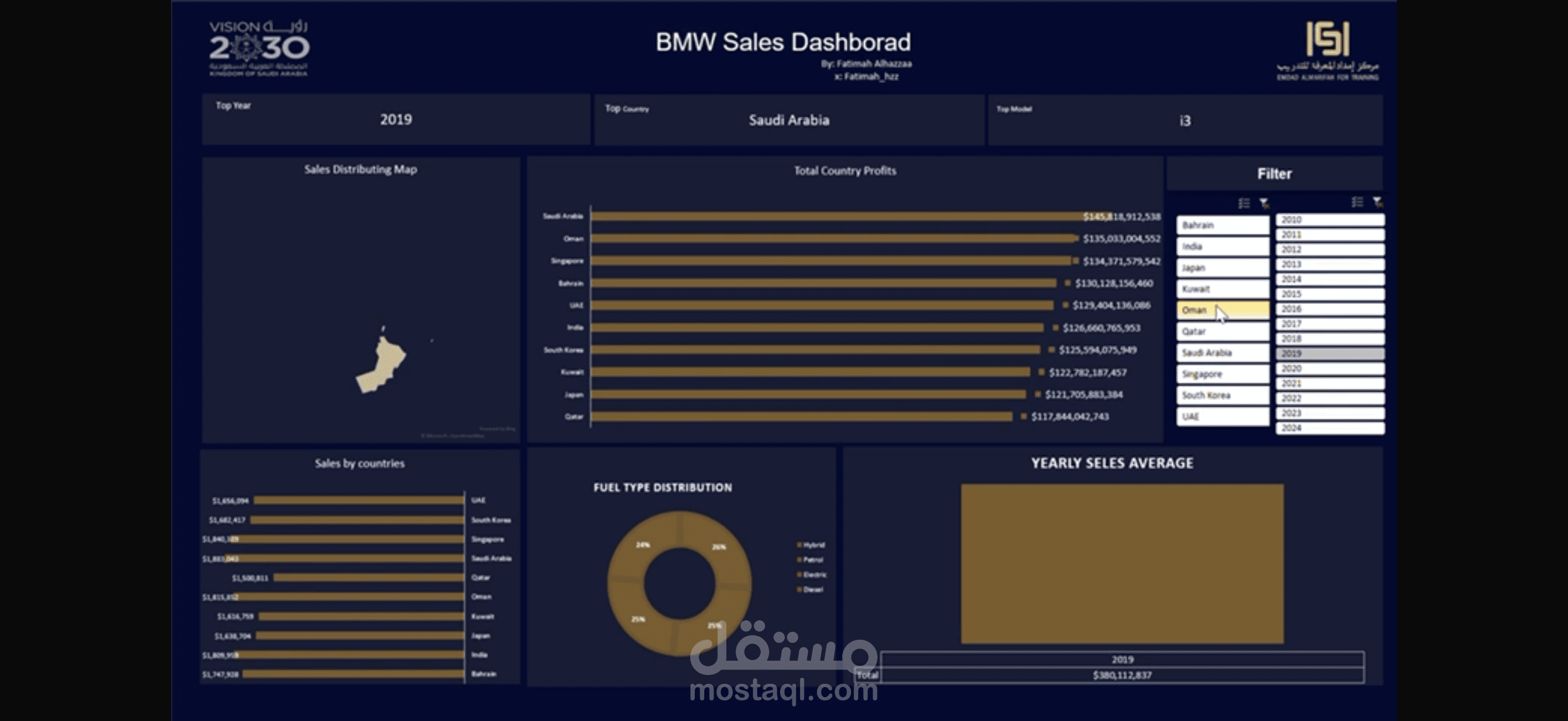Choose 2017 in year slicer

click(1330, 323)
